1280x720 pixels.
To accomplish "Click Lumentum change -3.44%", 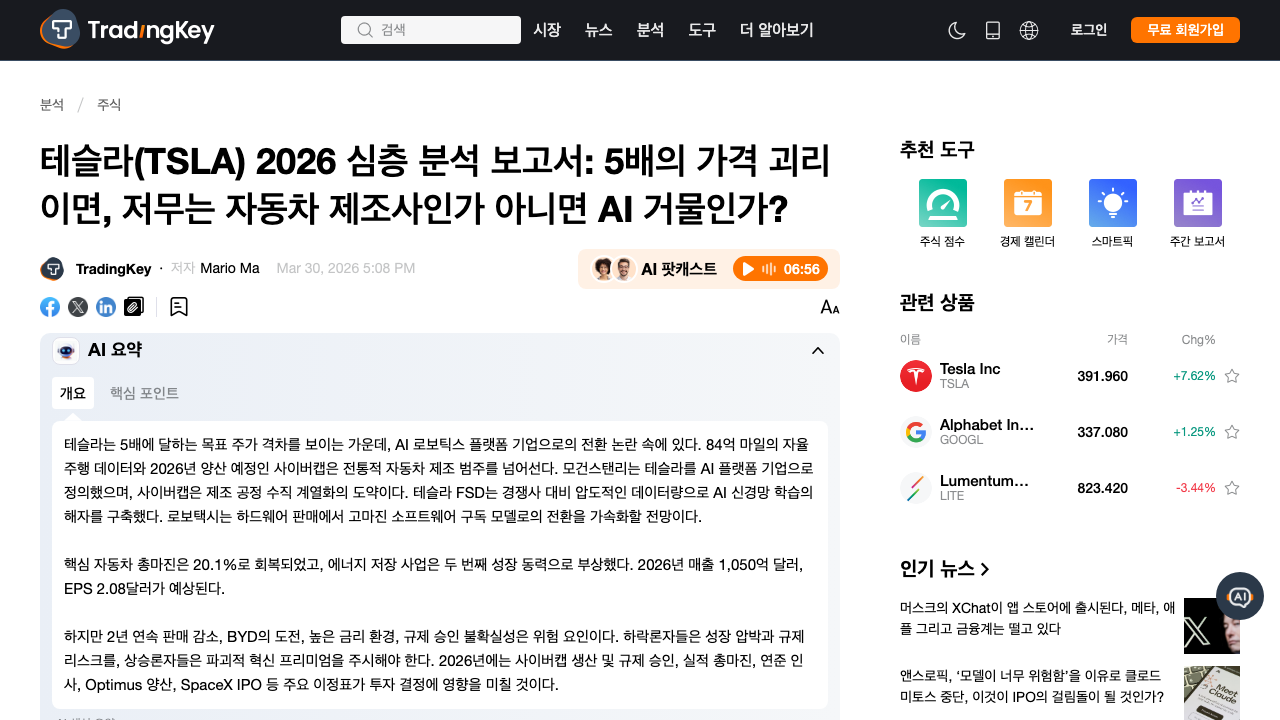I will click(1195, 488).
